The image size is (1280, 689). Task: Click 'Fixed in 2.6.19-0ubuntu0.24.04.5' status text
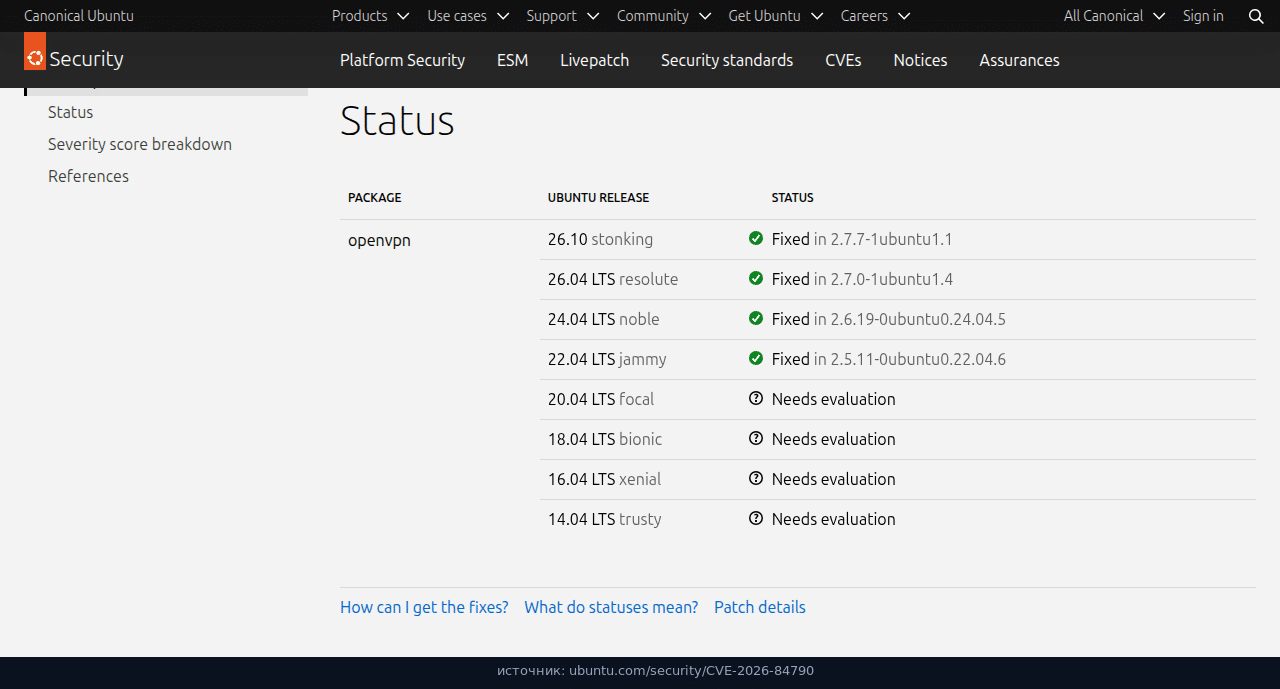point(889,319)
